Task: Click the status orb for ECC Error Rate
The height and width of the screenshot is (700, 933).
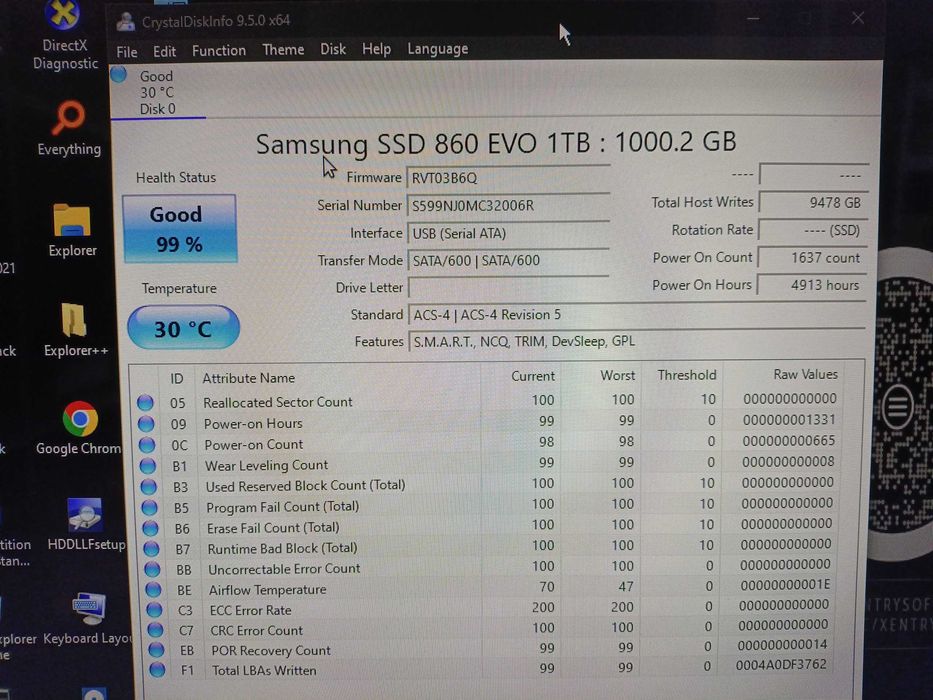Action: pos(154,610)
